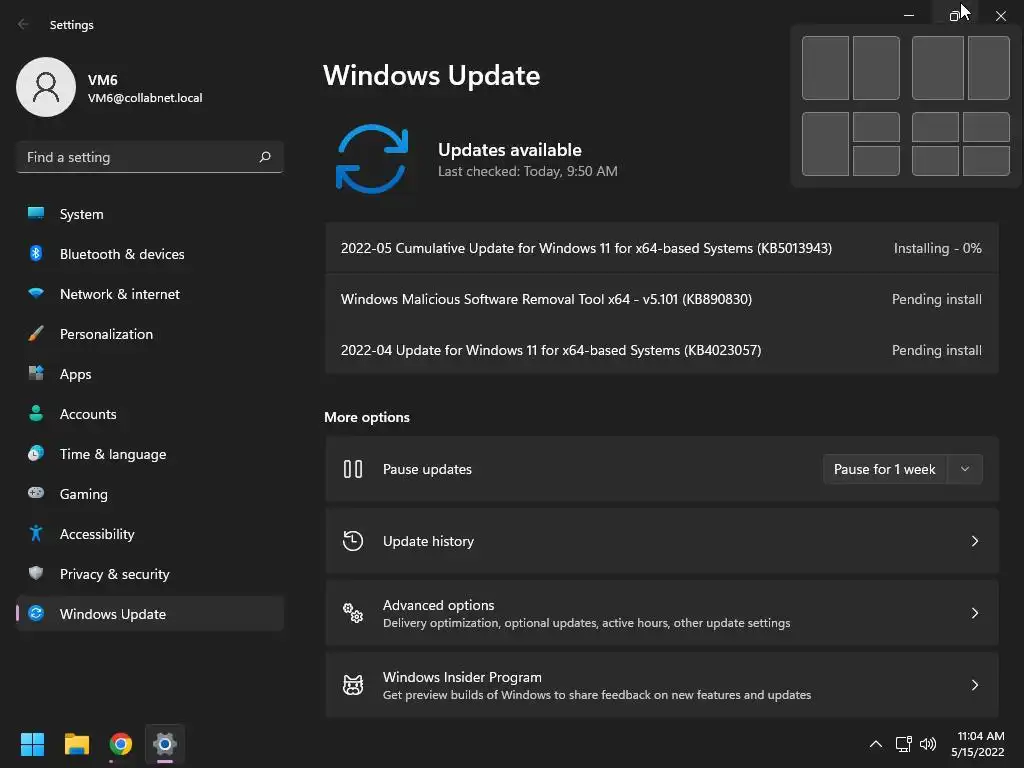Click Pending install status for KB4023057
The width and height of the screenshot is (1024, 768).
pos(936,350)
